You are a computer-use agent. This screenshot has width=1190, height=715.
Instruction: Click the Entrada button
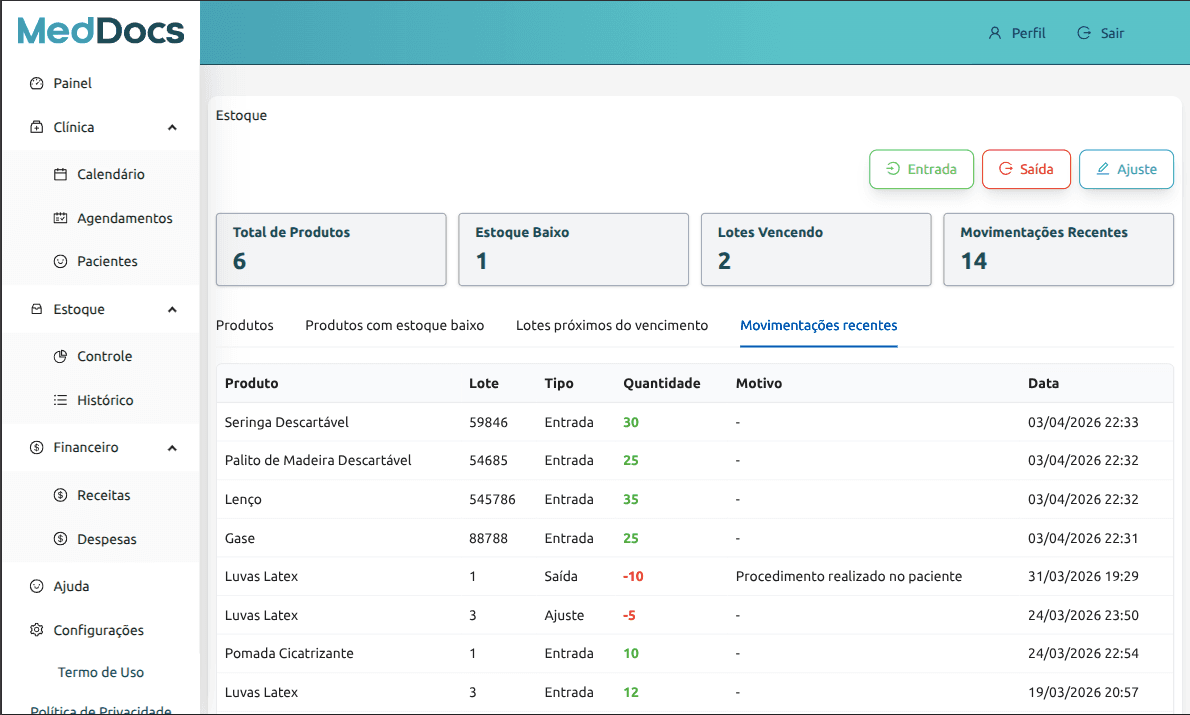tap(921, 169)
